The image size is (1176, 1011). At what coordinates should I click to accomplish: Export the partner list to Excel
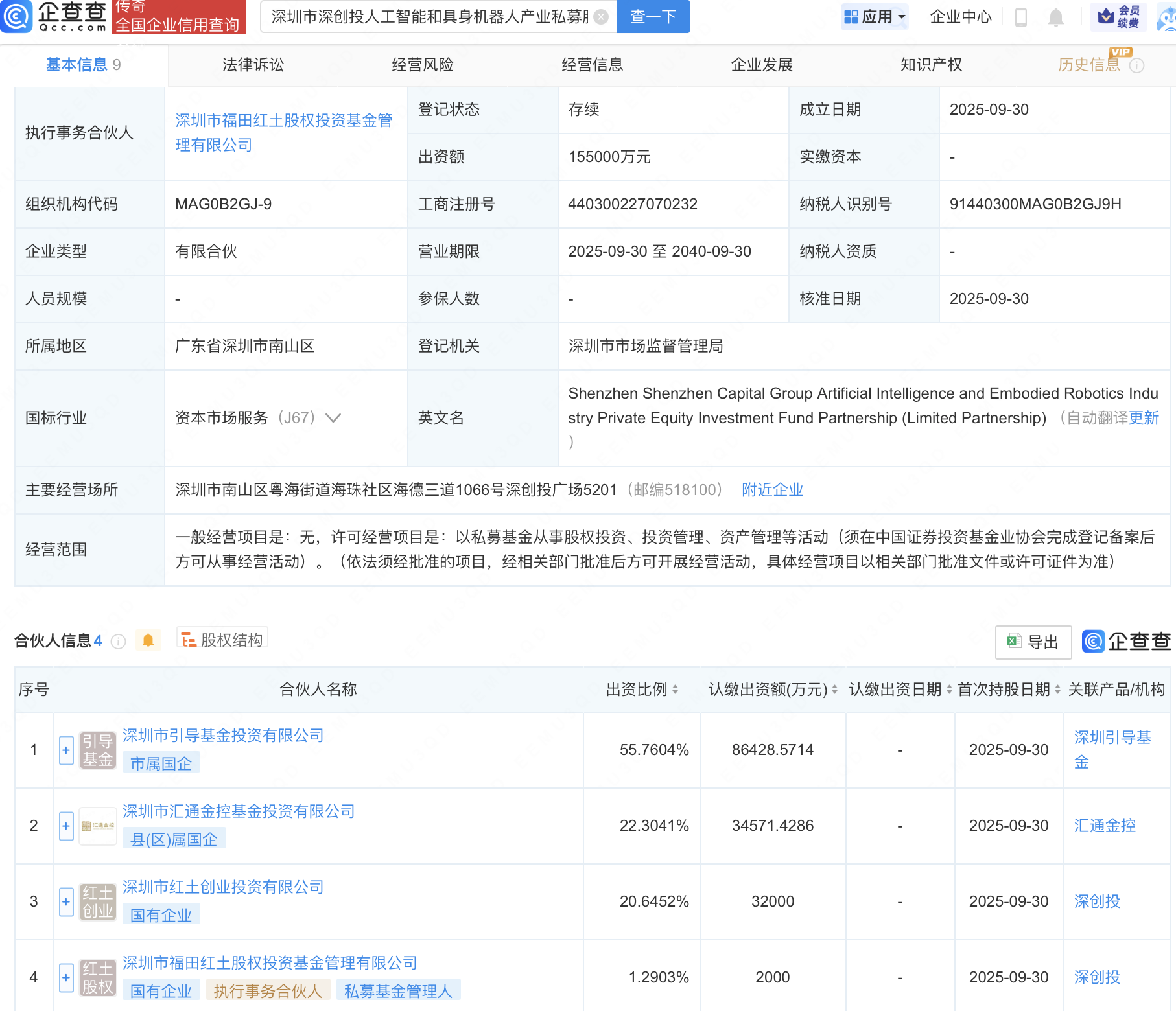tap(1033, 642)
